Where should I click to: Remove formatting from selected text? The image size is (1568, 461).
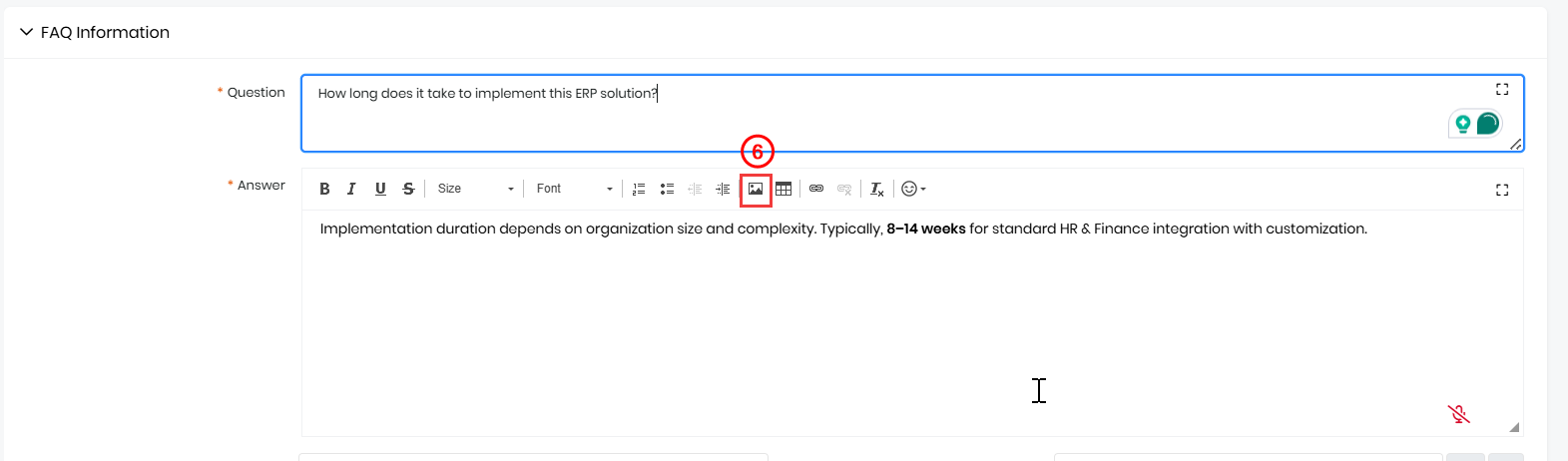click(x=876, y=189)
